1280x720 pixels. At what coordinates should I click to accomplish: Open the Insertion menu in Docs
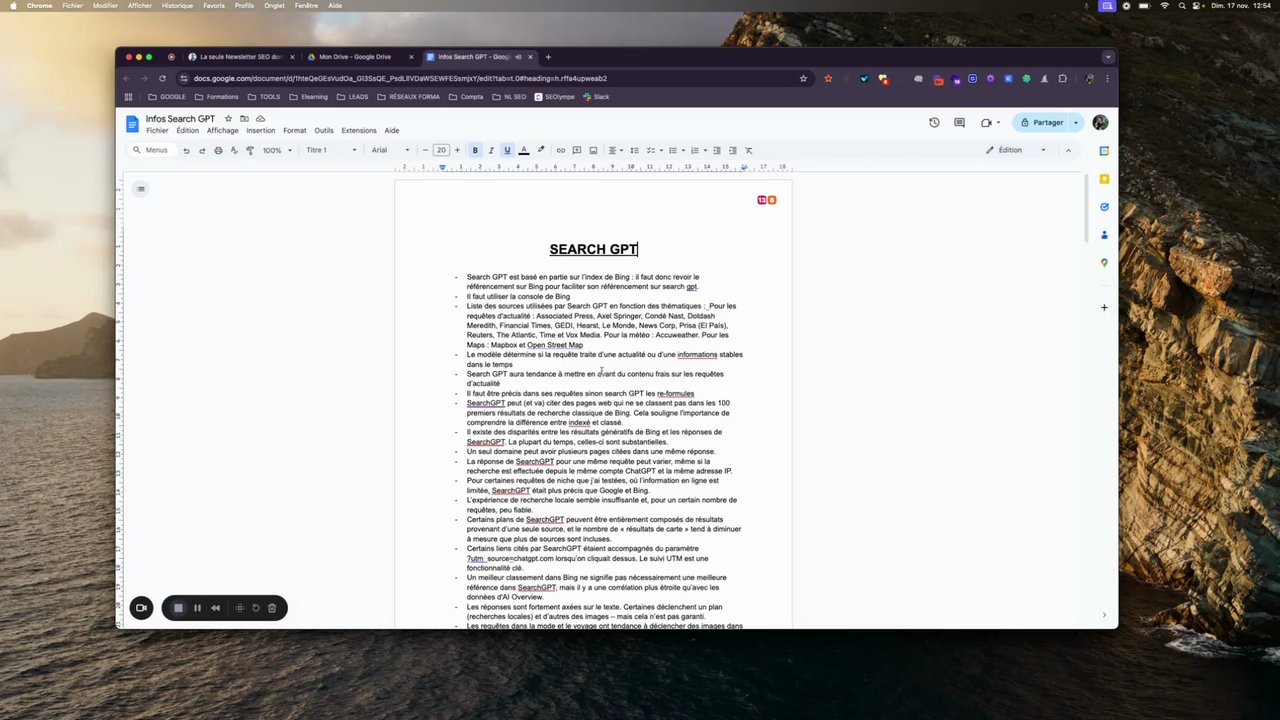click(261, 131)
